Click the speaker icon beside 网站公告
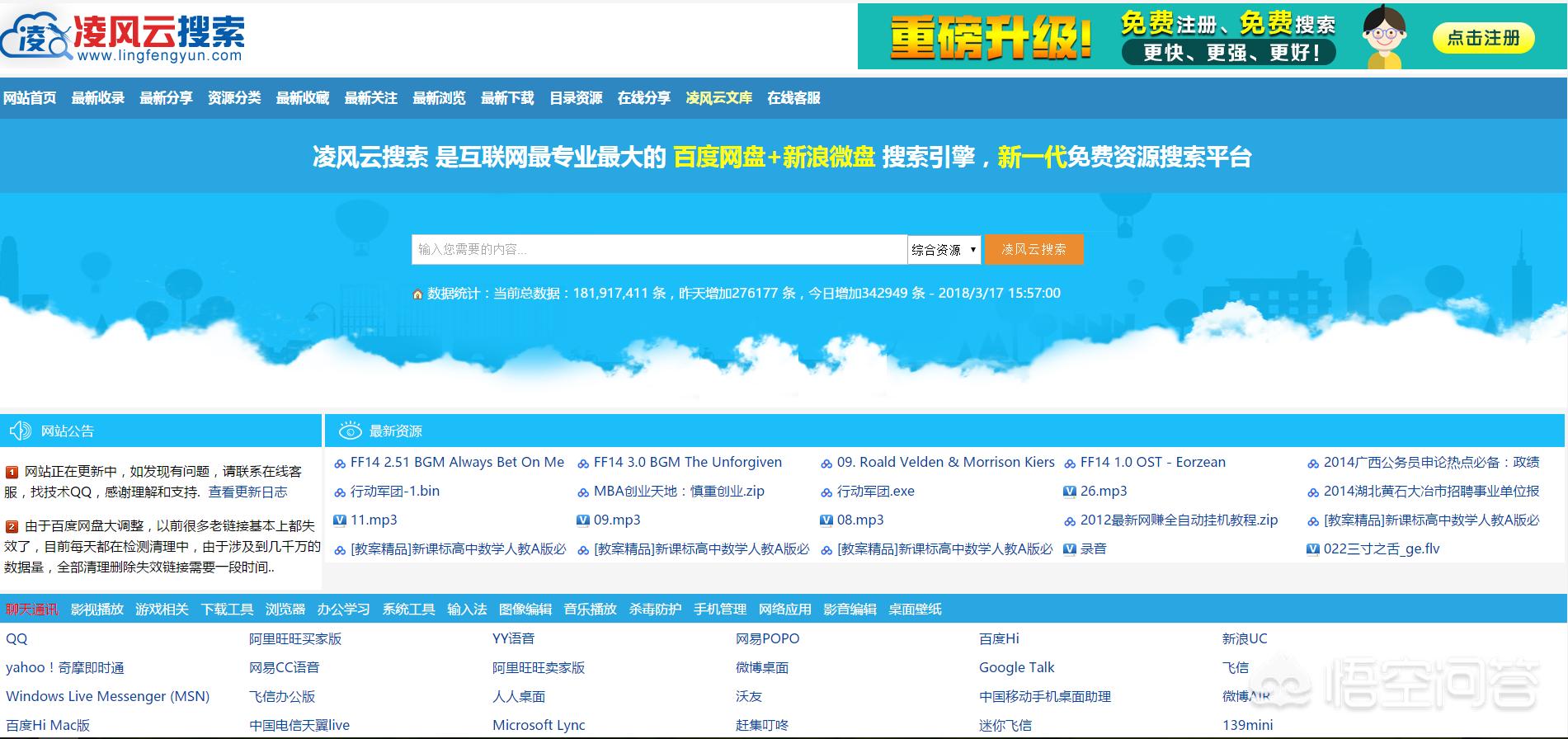Screen dimensions: 1568x739 tap(20, 431)
